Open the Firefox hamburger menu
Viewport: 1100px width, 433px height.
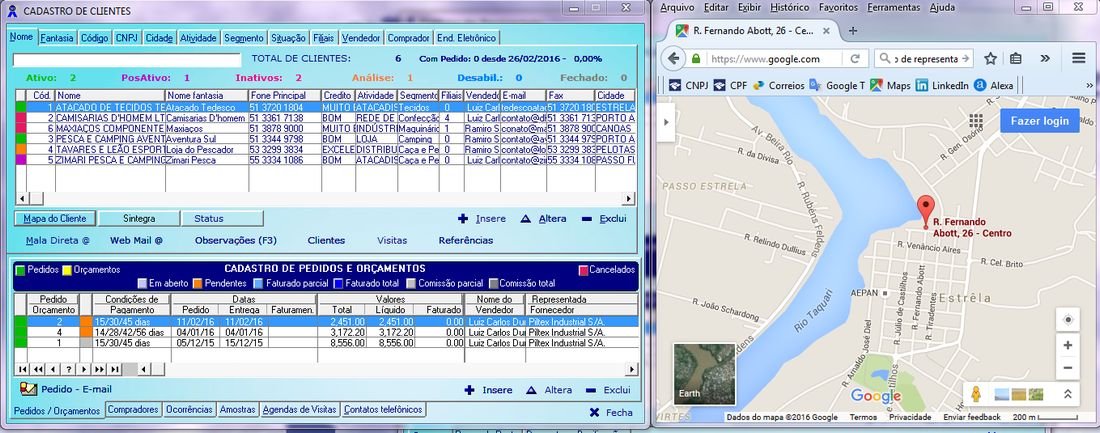pos(1078,58)
